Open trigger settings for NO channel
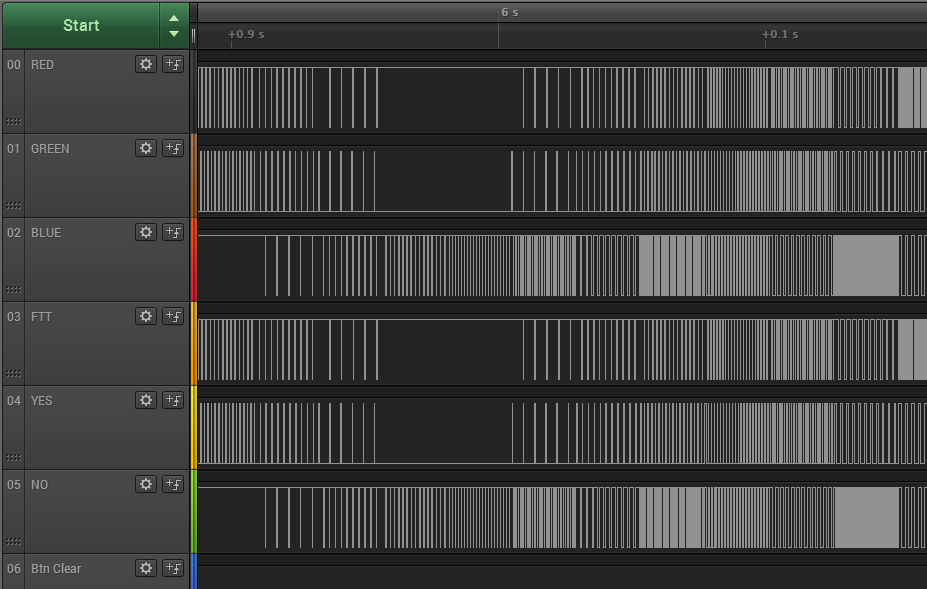927x589 pixels. pyautogui.click(x=173, y=484)
